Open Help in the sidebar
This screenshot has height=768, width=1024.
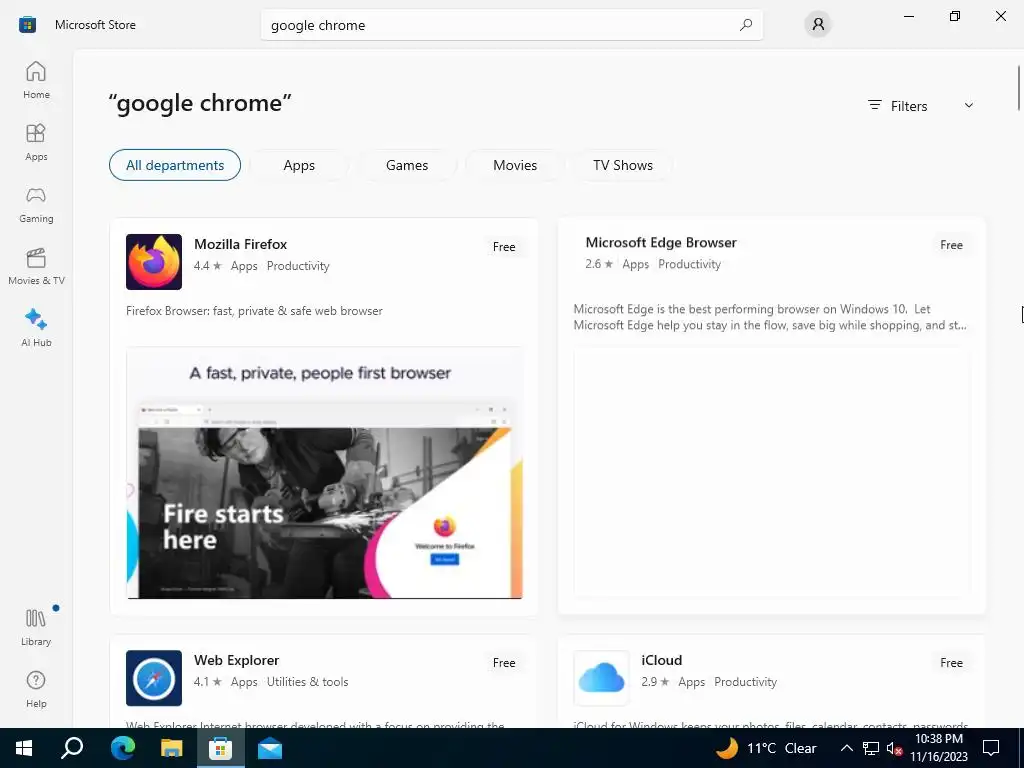[36, 689]
